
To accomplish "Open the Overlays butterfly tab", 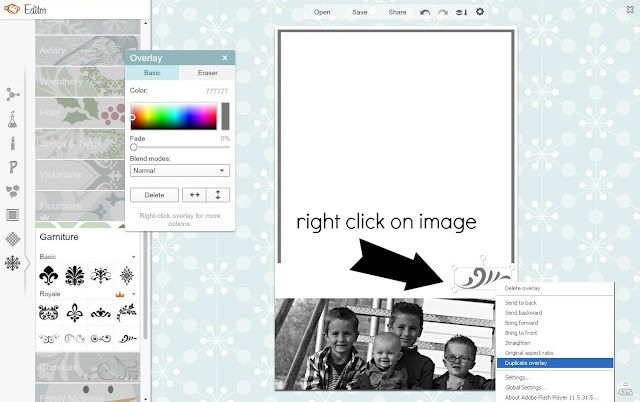I will pyautogui.click(x=13, y=191).
